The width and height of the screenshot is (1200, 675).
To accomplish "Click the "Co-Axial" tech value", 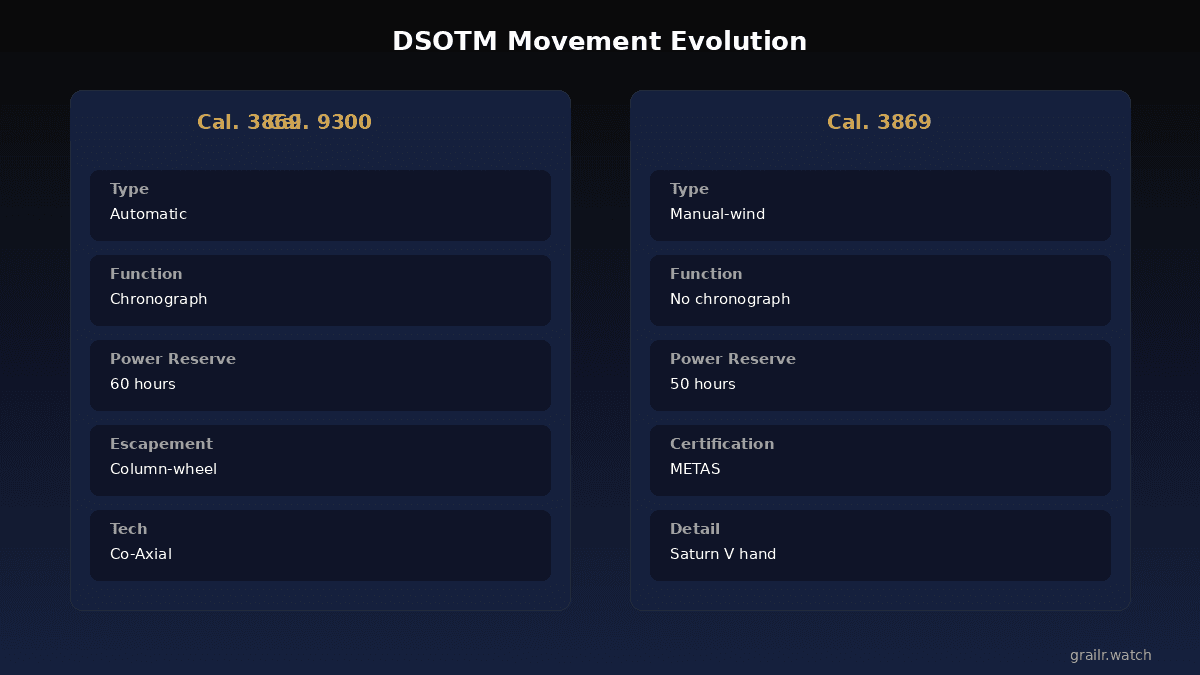I will (141, 554).
